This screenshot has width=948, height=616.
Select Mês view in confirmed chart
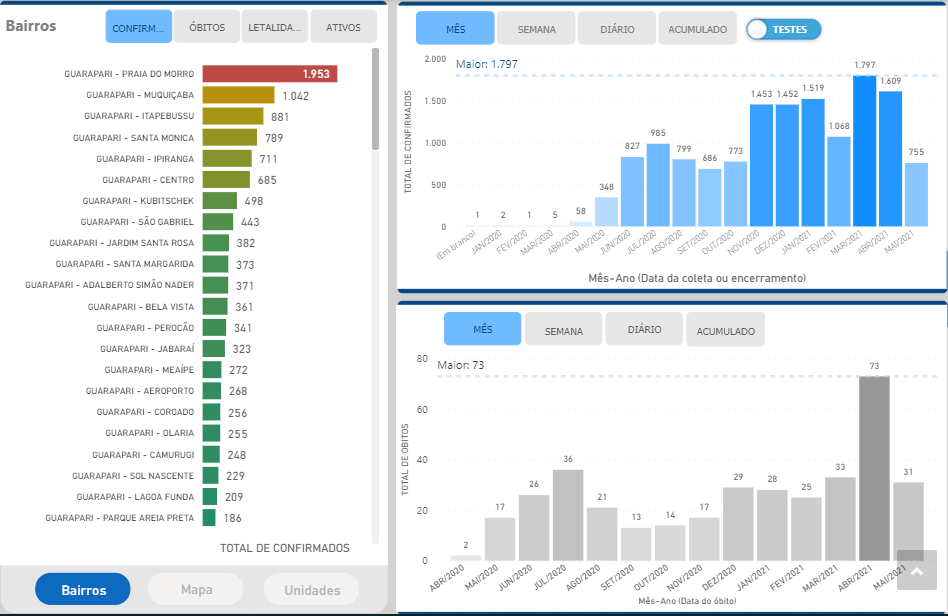pyautogui.click(x=455, y=29)
